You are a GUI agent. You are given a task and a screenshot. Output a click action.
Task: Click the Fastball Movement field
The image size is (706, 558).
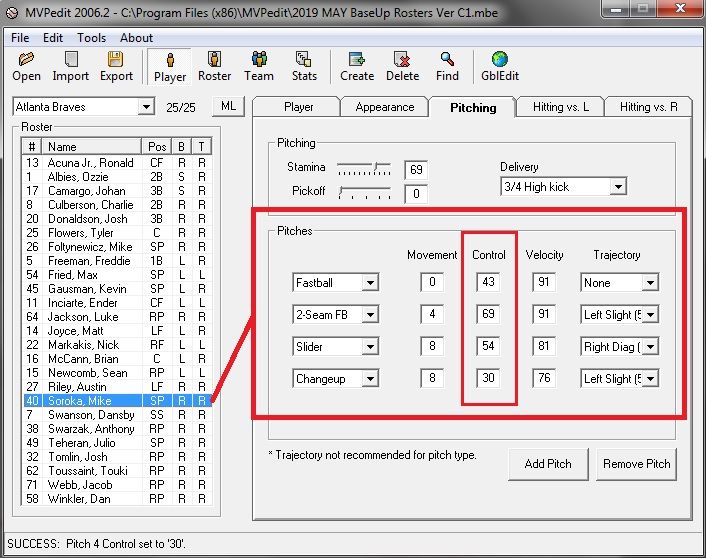point(432,282)
